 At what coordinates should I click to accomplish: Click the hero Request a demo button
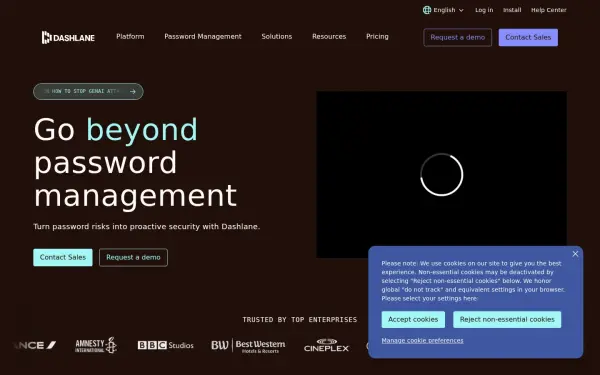coord(133,258)
